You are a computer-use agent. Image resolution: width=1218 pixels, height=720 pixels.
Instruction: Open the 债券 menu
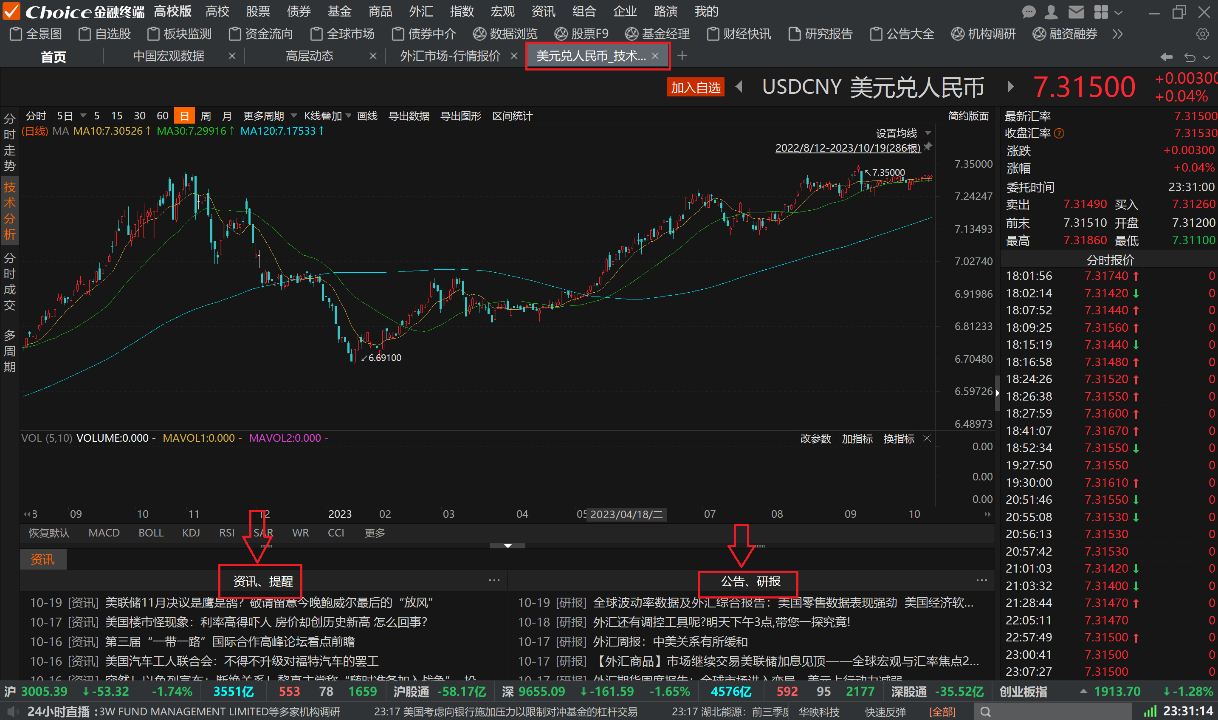click(298, 11)
